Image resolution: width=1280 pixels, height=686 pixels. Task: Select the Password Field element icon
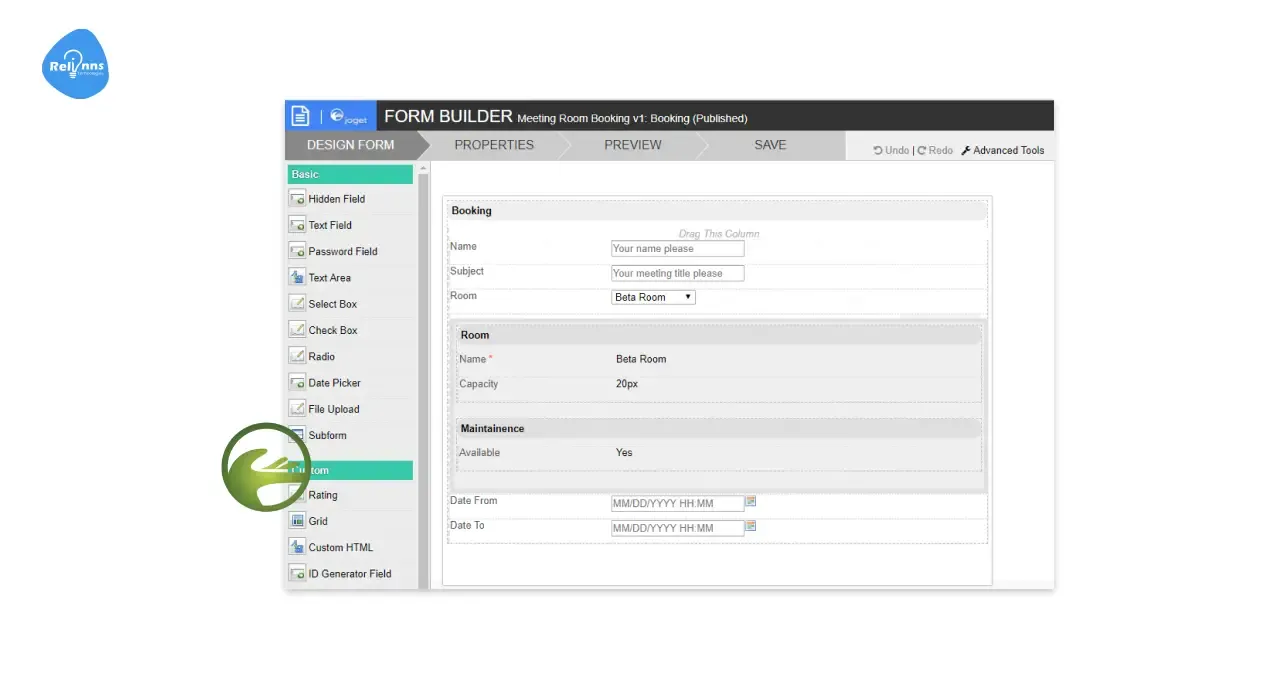click(297, 251)
